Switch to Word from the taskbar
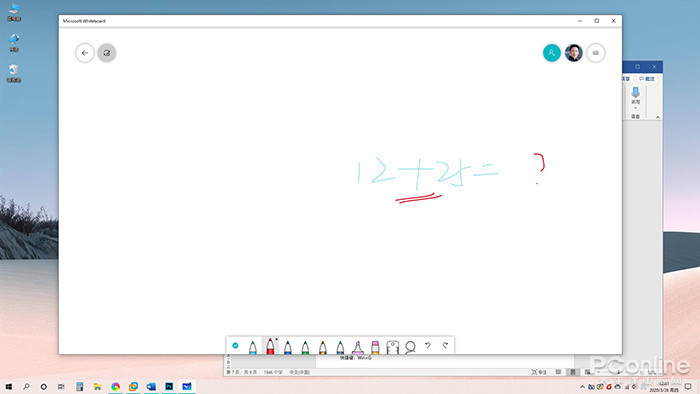Image resolution: width=700 pixels, height=394 pixels. click(151, 386)
